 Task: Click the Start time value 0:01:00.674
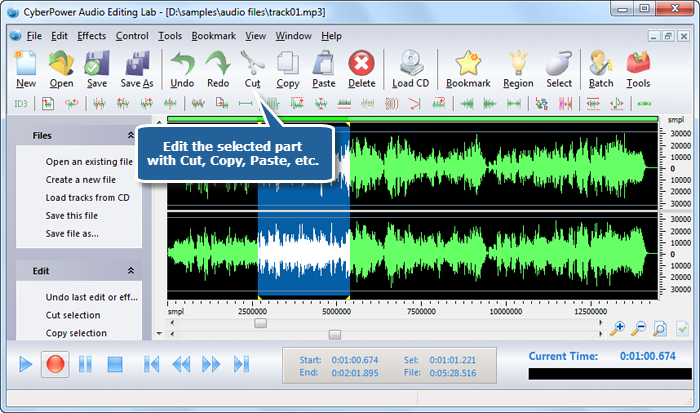[354, 360]
